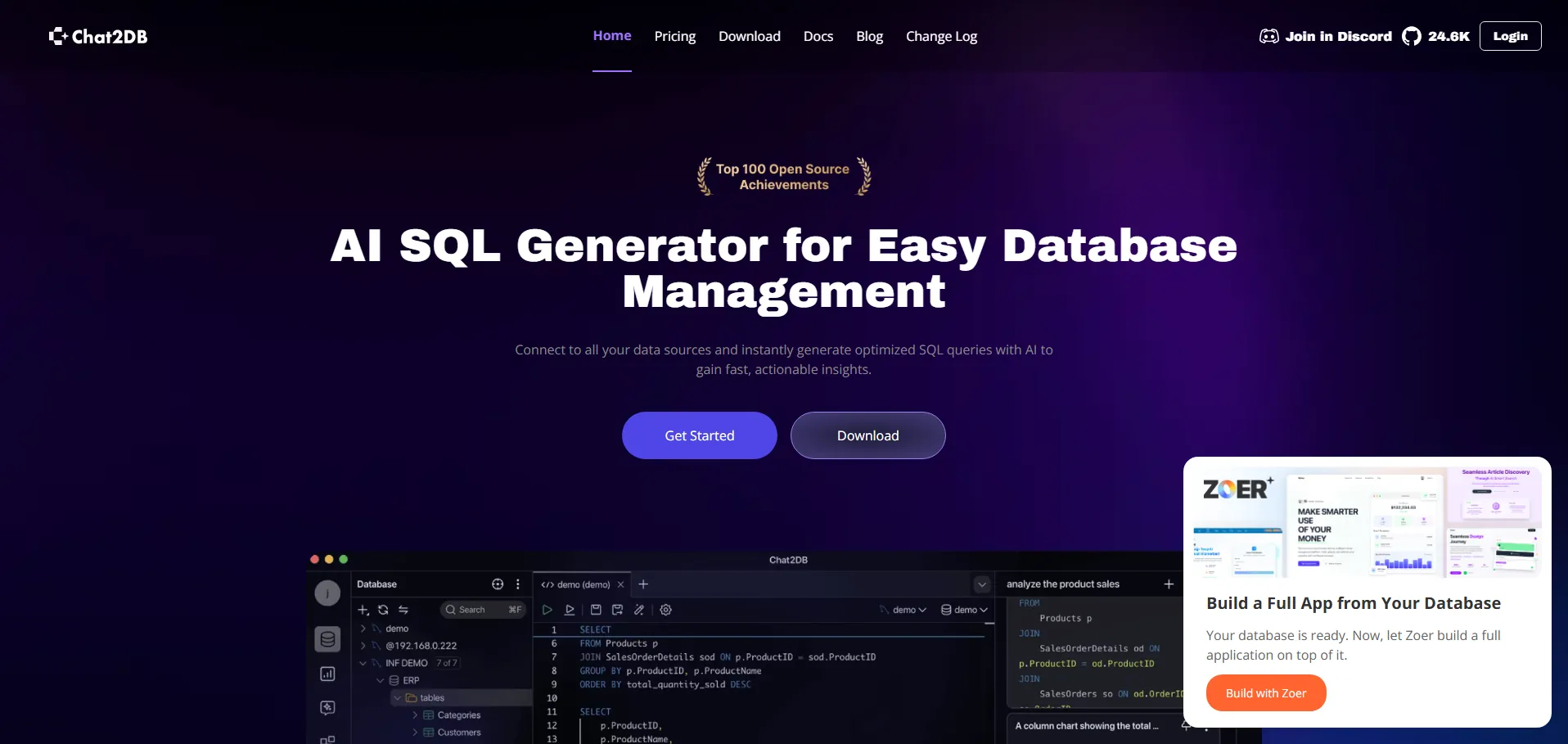
Task: Open the dashboard chart icon in sidebar
Action: tap(327, 674)
